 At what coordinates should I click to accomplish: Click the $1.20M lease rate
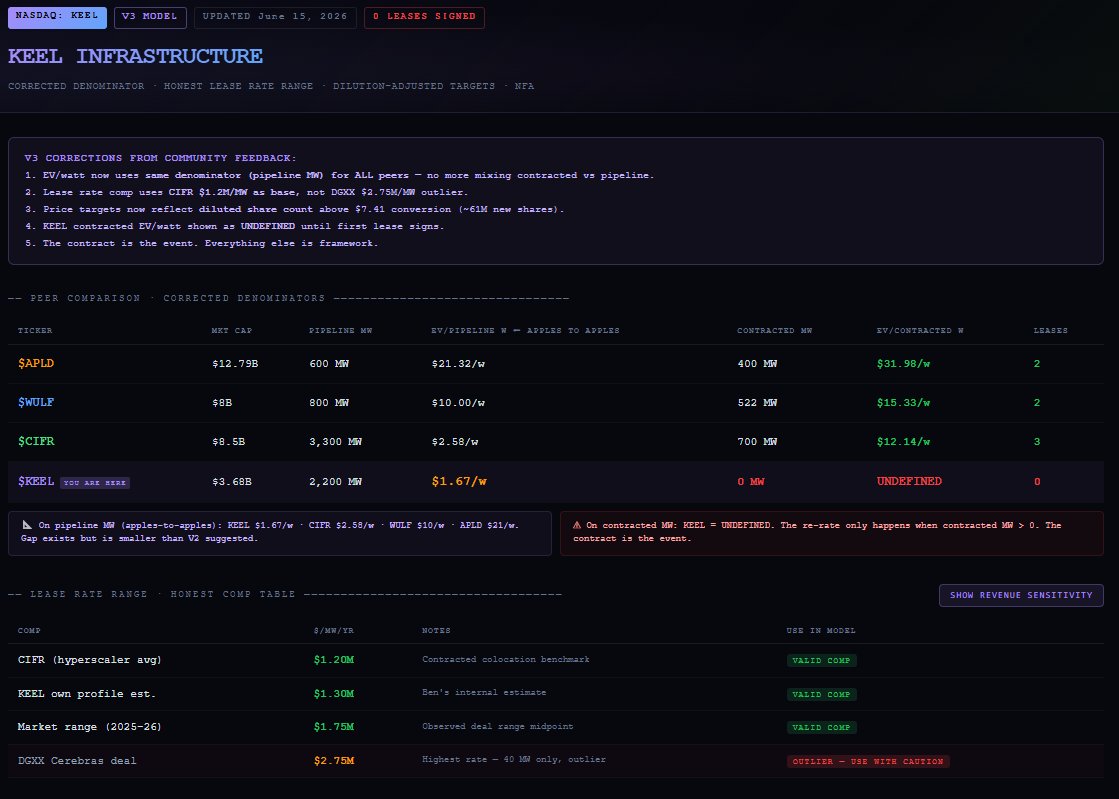[x=334, y=660]
